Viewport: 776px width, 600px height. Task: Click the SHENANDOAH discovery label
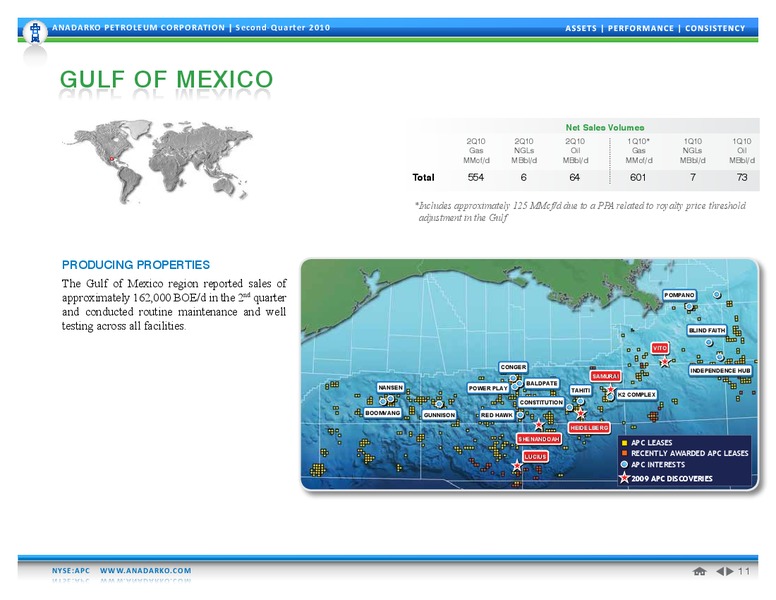539,439
